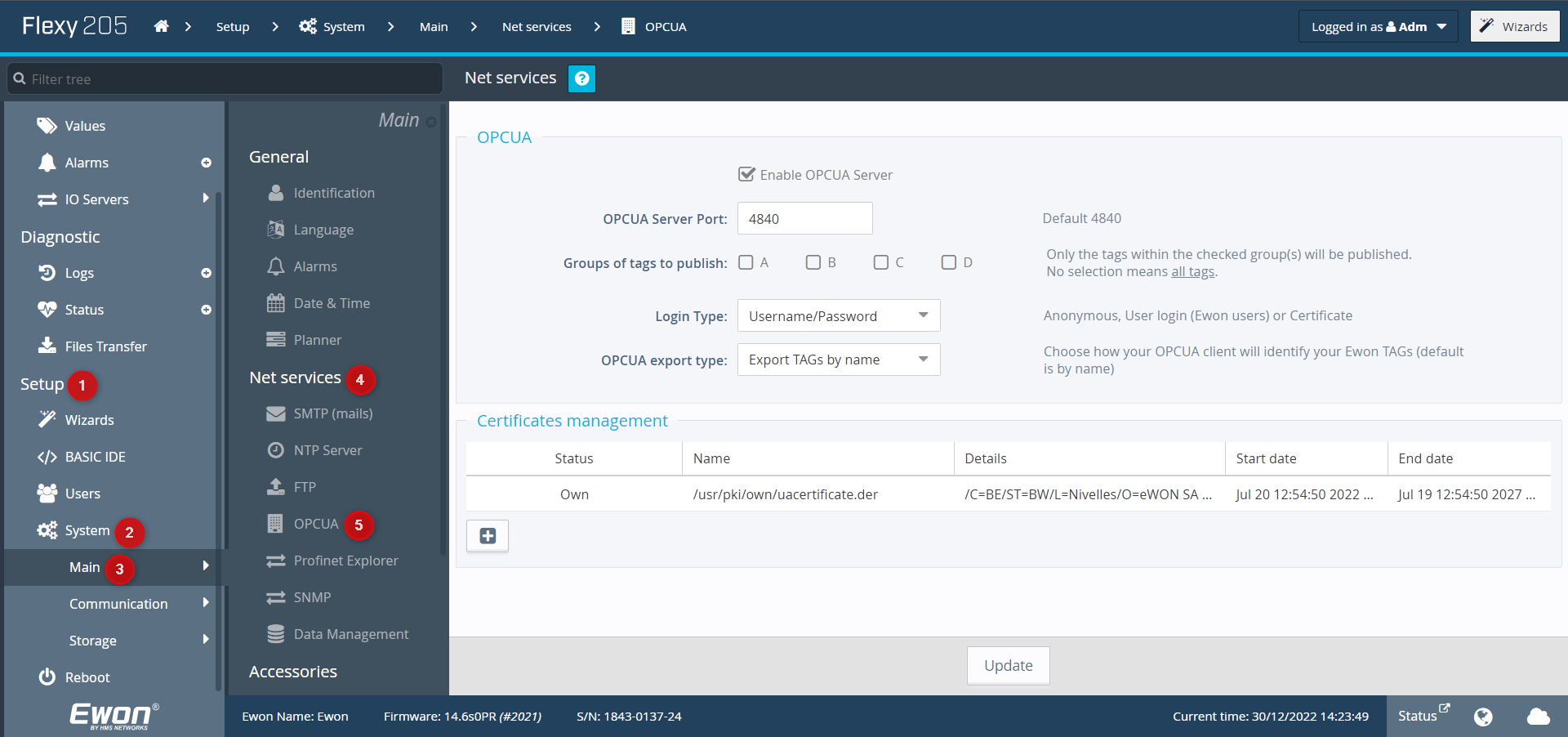The image size is (1568, 737).
Task: Click the add certificate plus icon
Action: pos(487,536)
